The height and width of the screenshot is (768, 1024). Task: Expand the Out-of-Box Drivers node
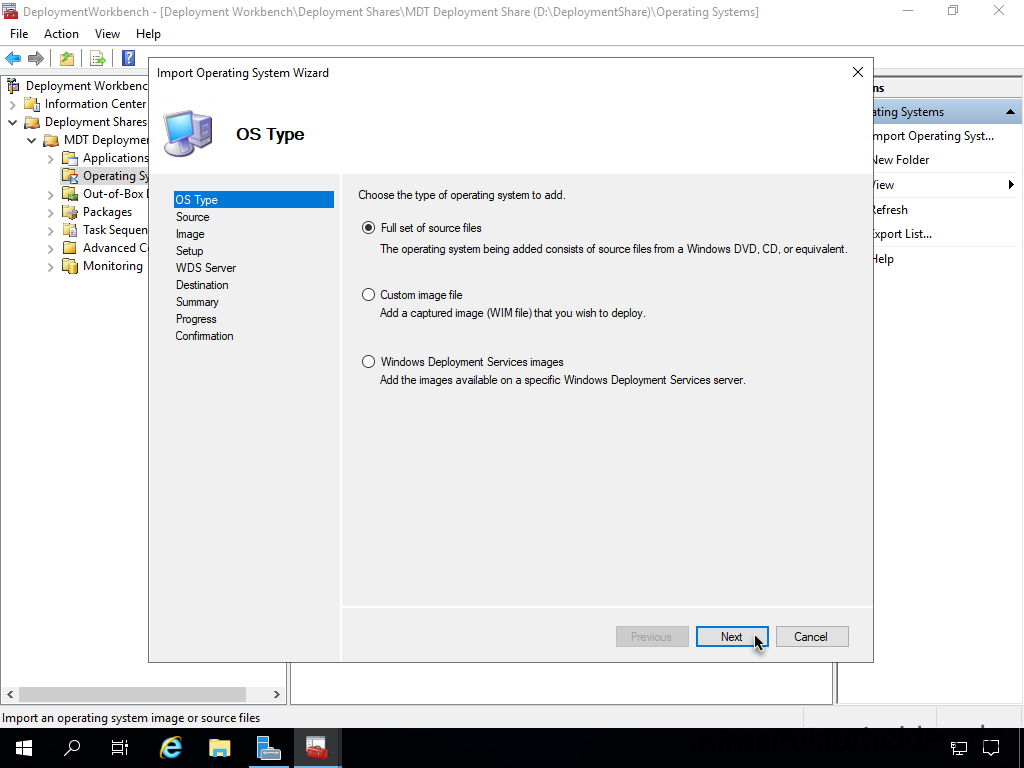pos(50,195)
